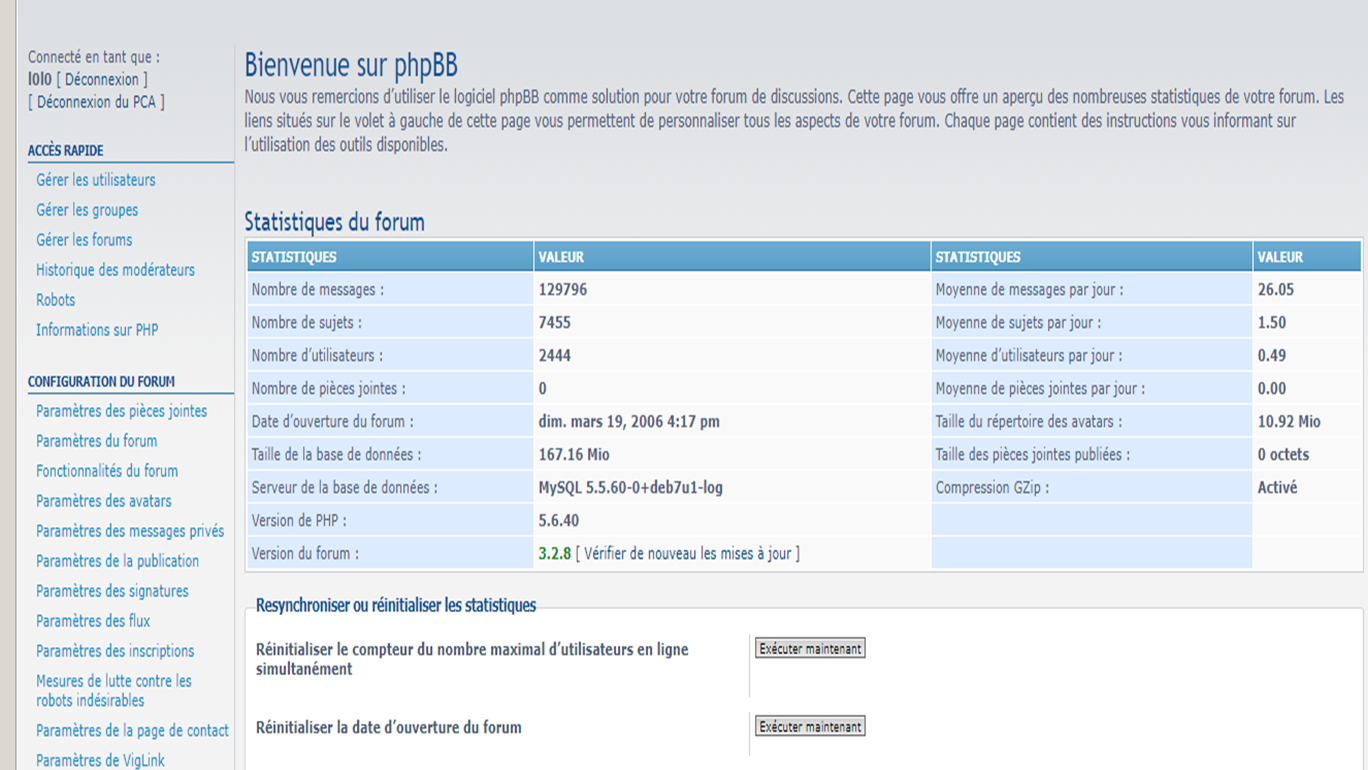The image size is (1368, 770).
Task: Open Paramètres du forum
Action: [96, 441]
